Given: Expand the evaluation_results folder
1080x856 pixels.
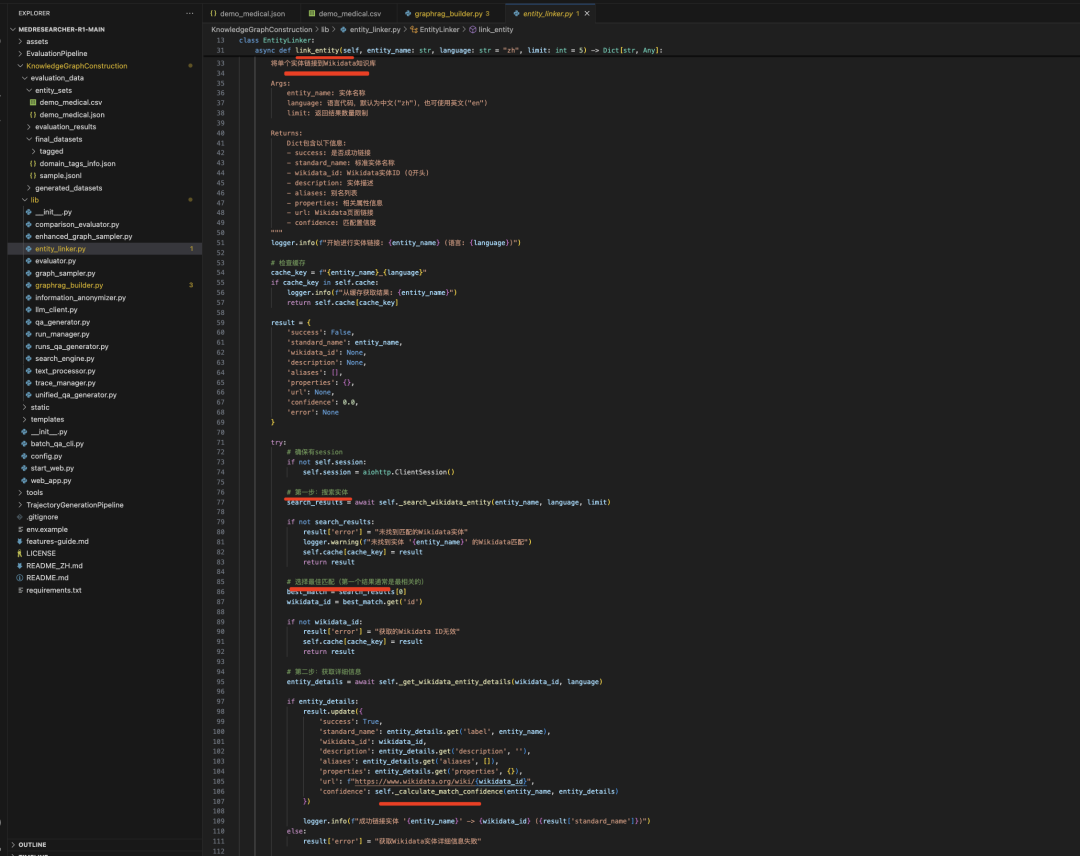Looking at the screenshot, I should [65, 127].
